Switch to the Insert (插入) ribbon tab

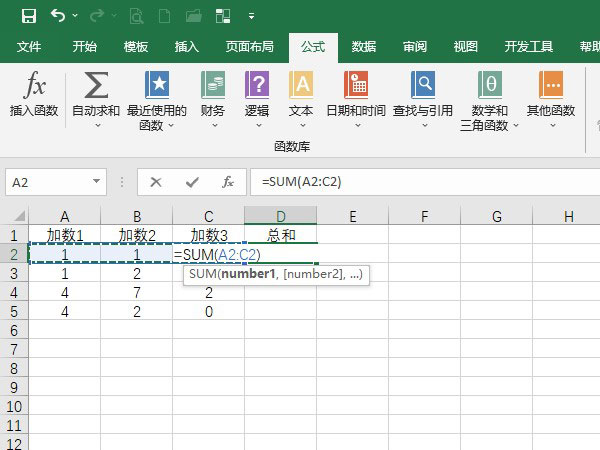[187, 47]
